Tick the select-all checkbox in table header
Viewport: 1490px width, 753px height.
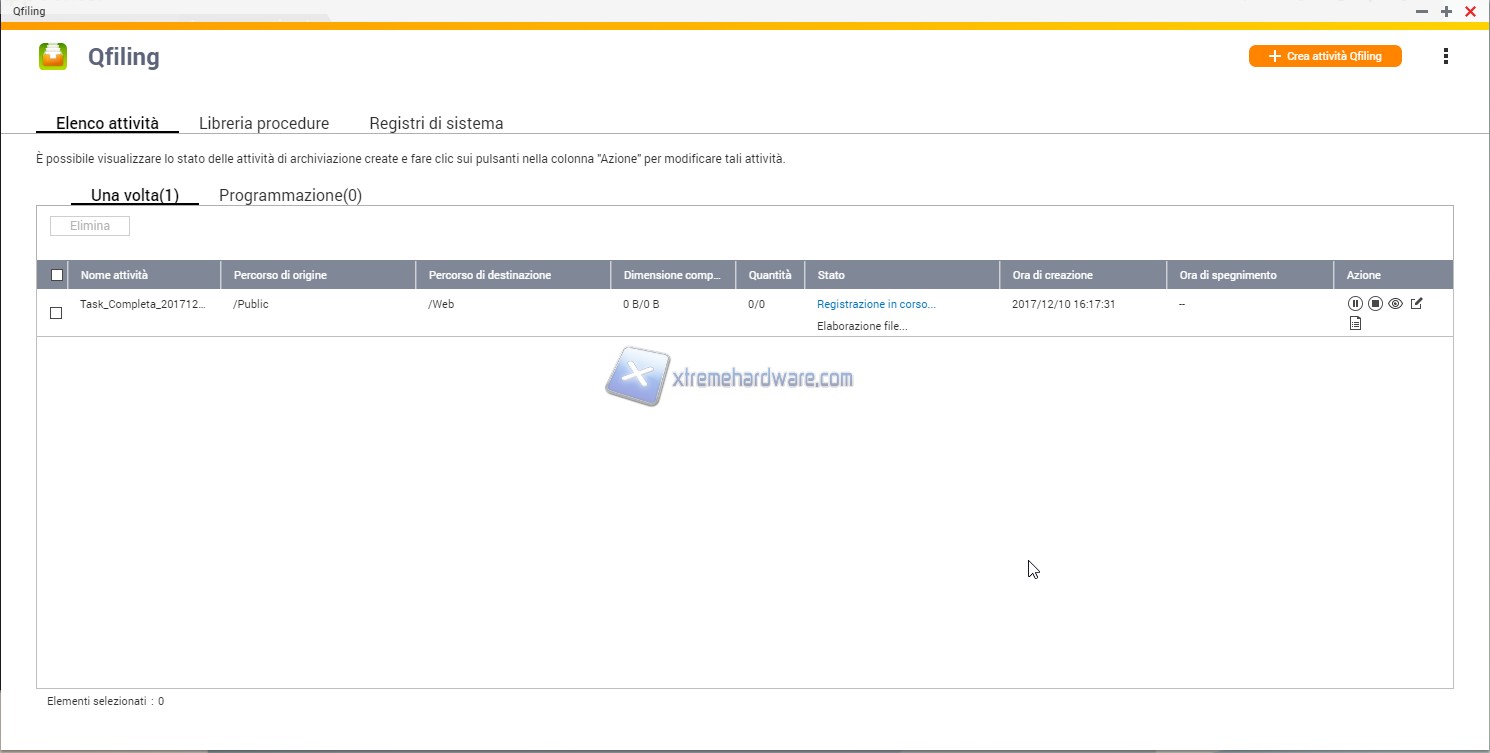[x=57, y=275]
